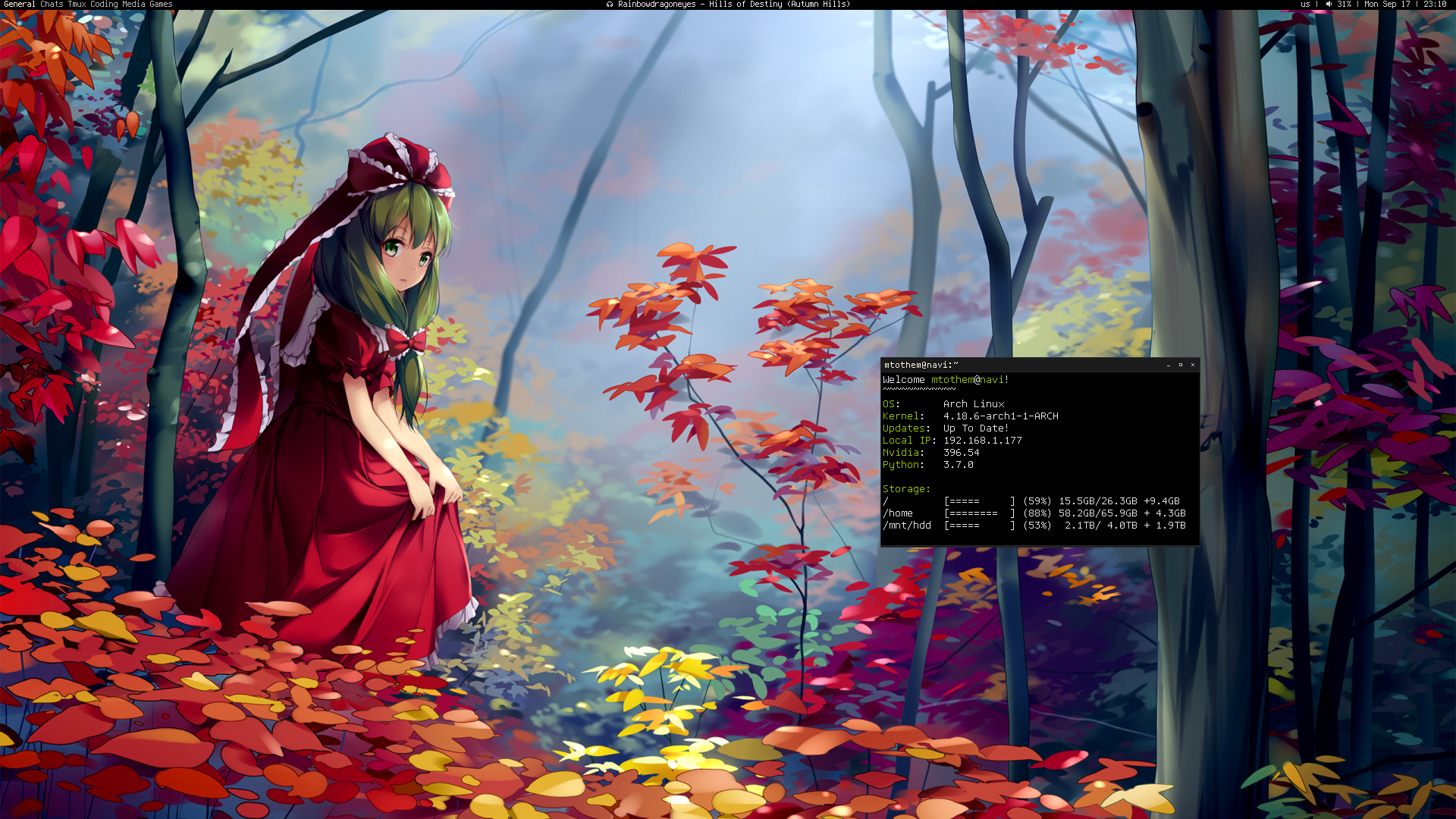The width and height of the screenshot is (1456, 819).
Task: Close the mtothem@navi terminal window
Action: (x=1193, y=365)
